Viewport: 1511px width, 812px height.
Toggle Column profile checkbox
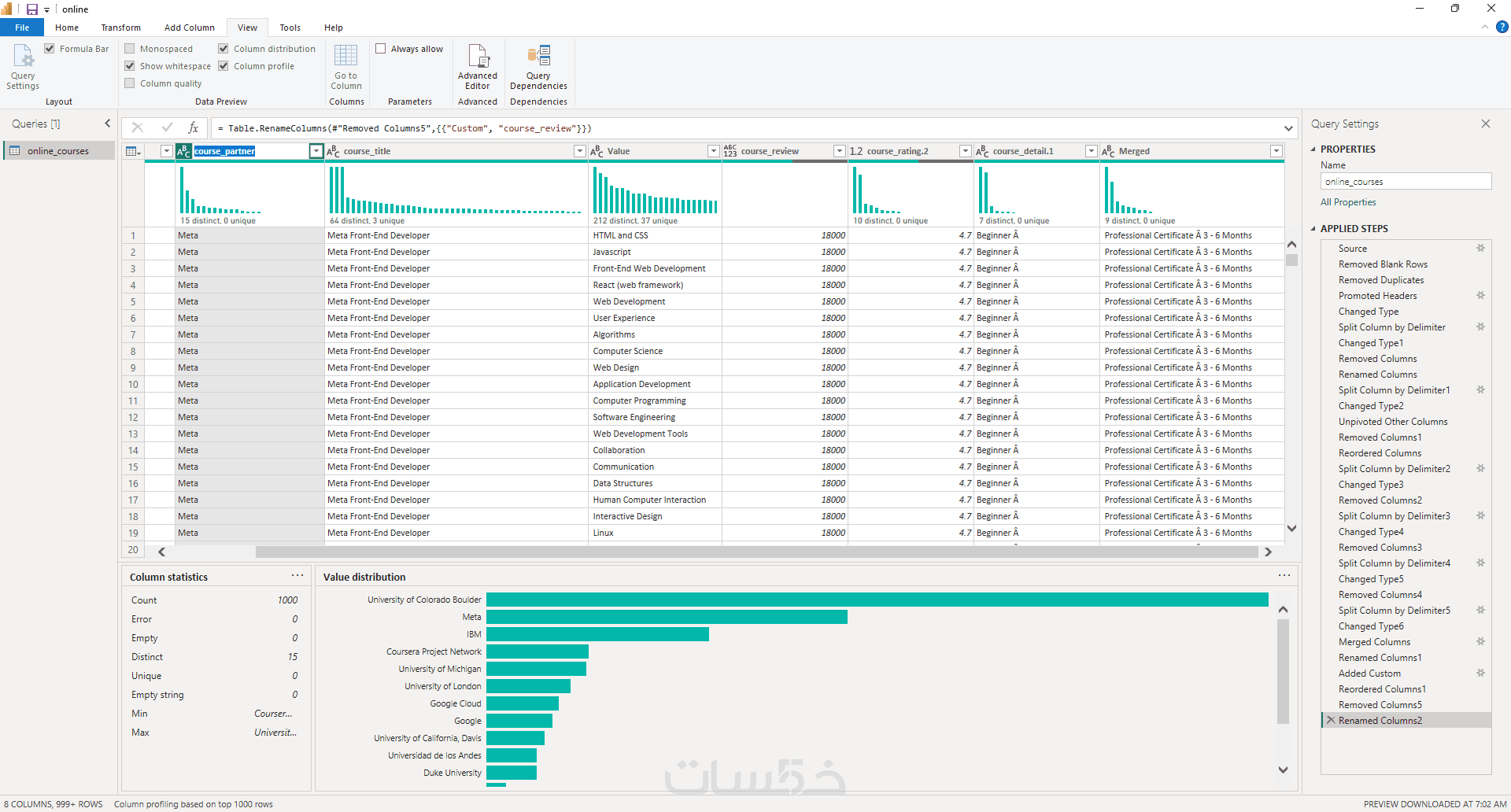pyautogui.click(x=224, y=66)
